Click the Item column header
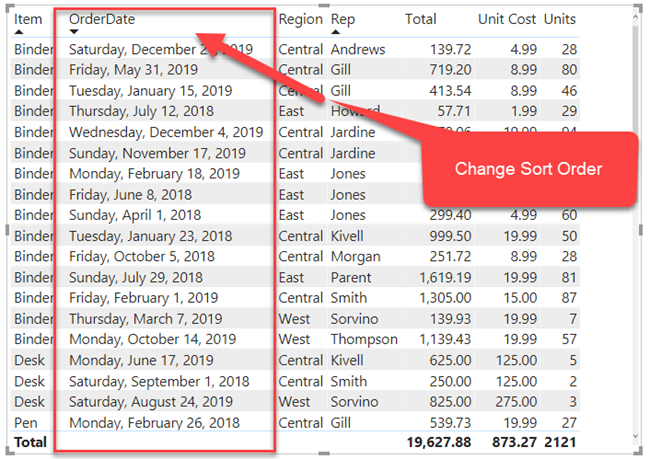The height and width of the screenshot is (459, 650). coord(28,19)
